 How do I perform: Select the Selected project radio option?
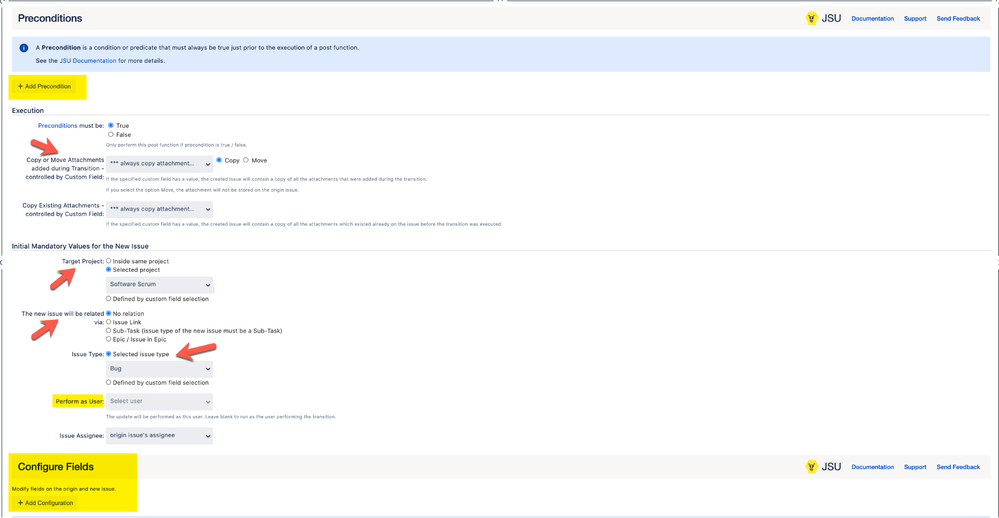tap(108, 270)
